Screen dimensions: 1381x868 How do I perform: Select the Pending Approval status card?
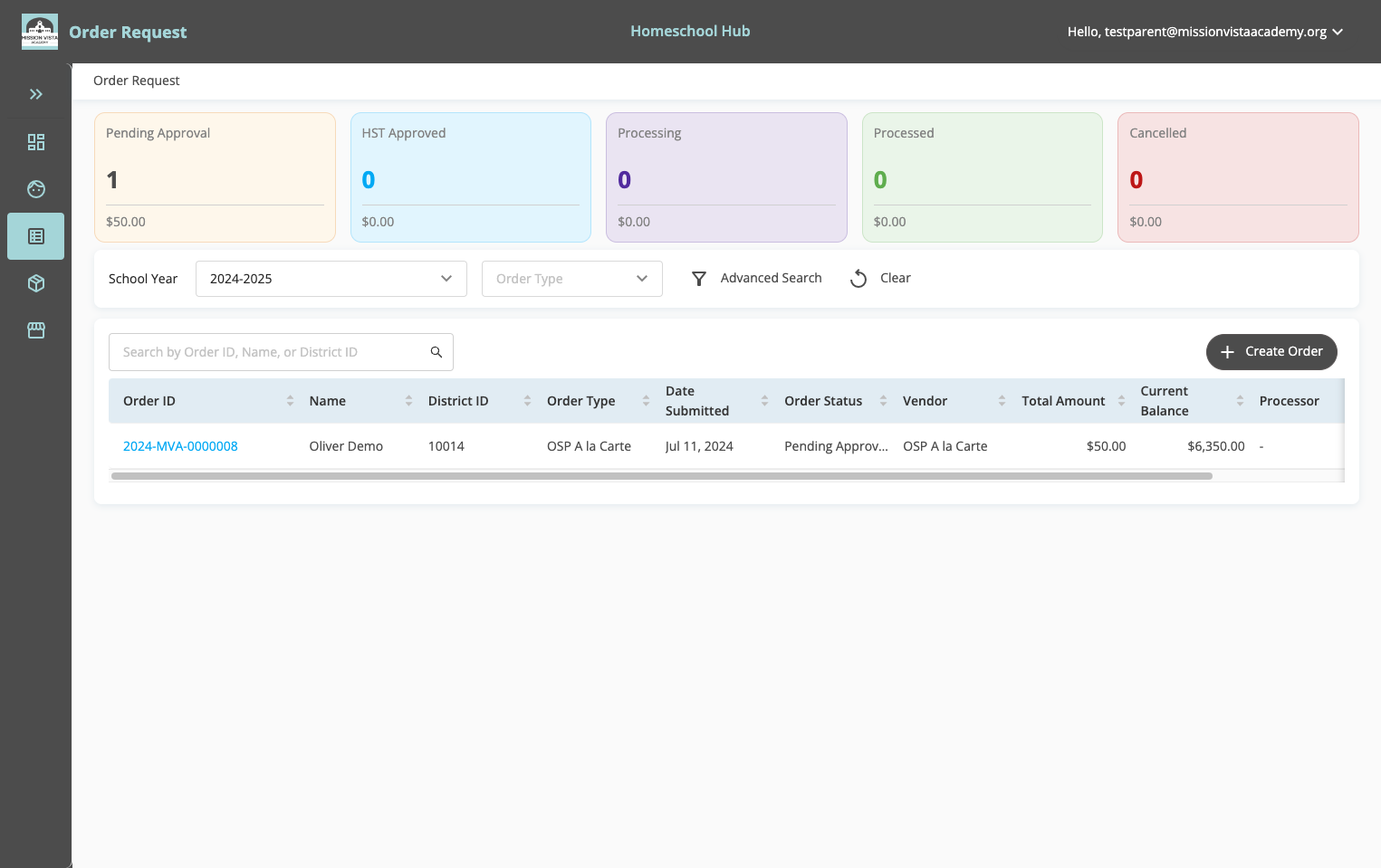pyautogui.click(x=215, y=177)
